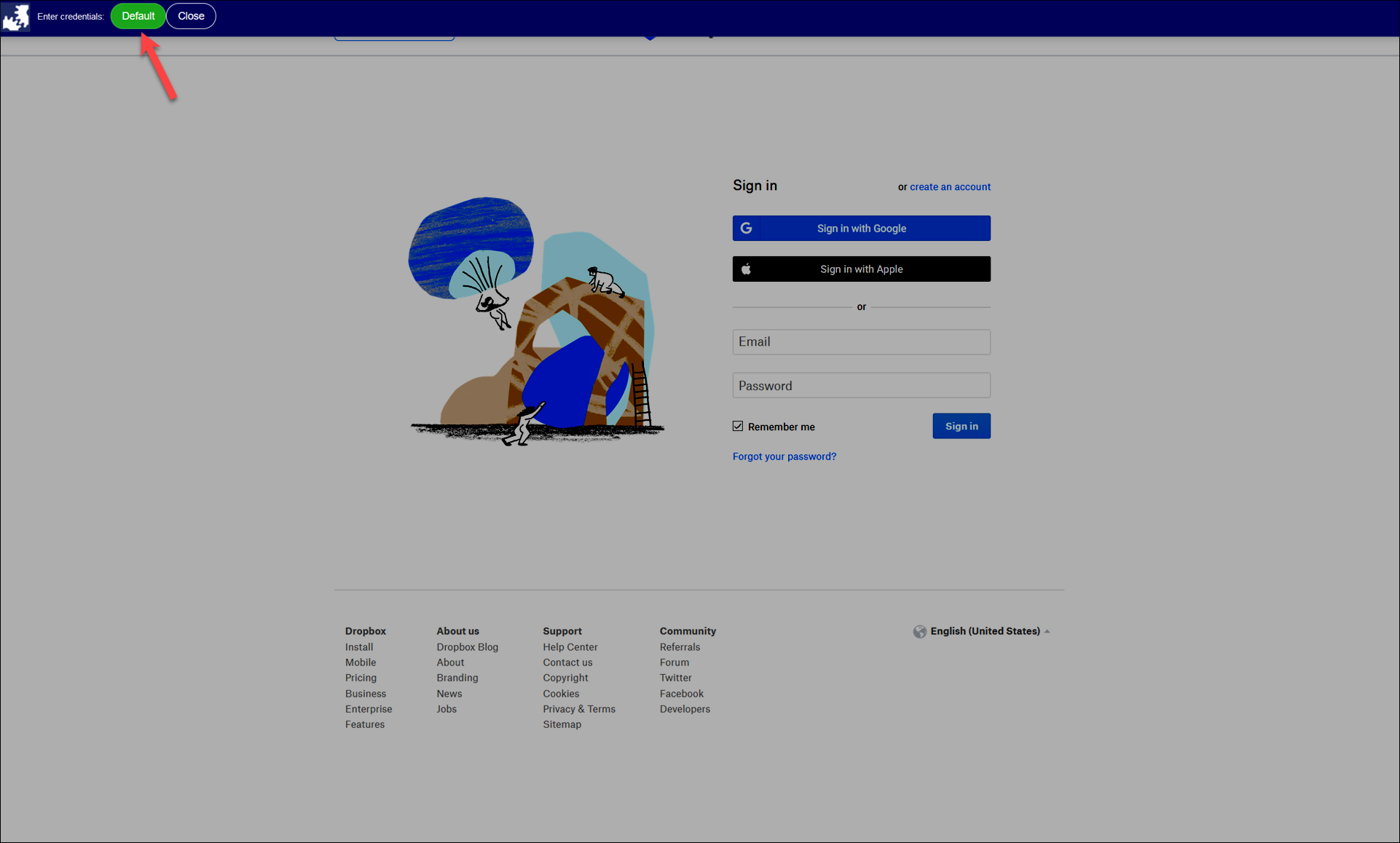Click the Apple logo icon
1400x843 pixels.
click(x=746, y=269)
